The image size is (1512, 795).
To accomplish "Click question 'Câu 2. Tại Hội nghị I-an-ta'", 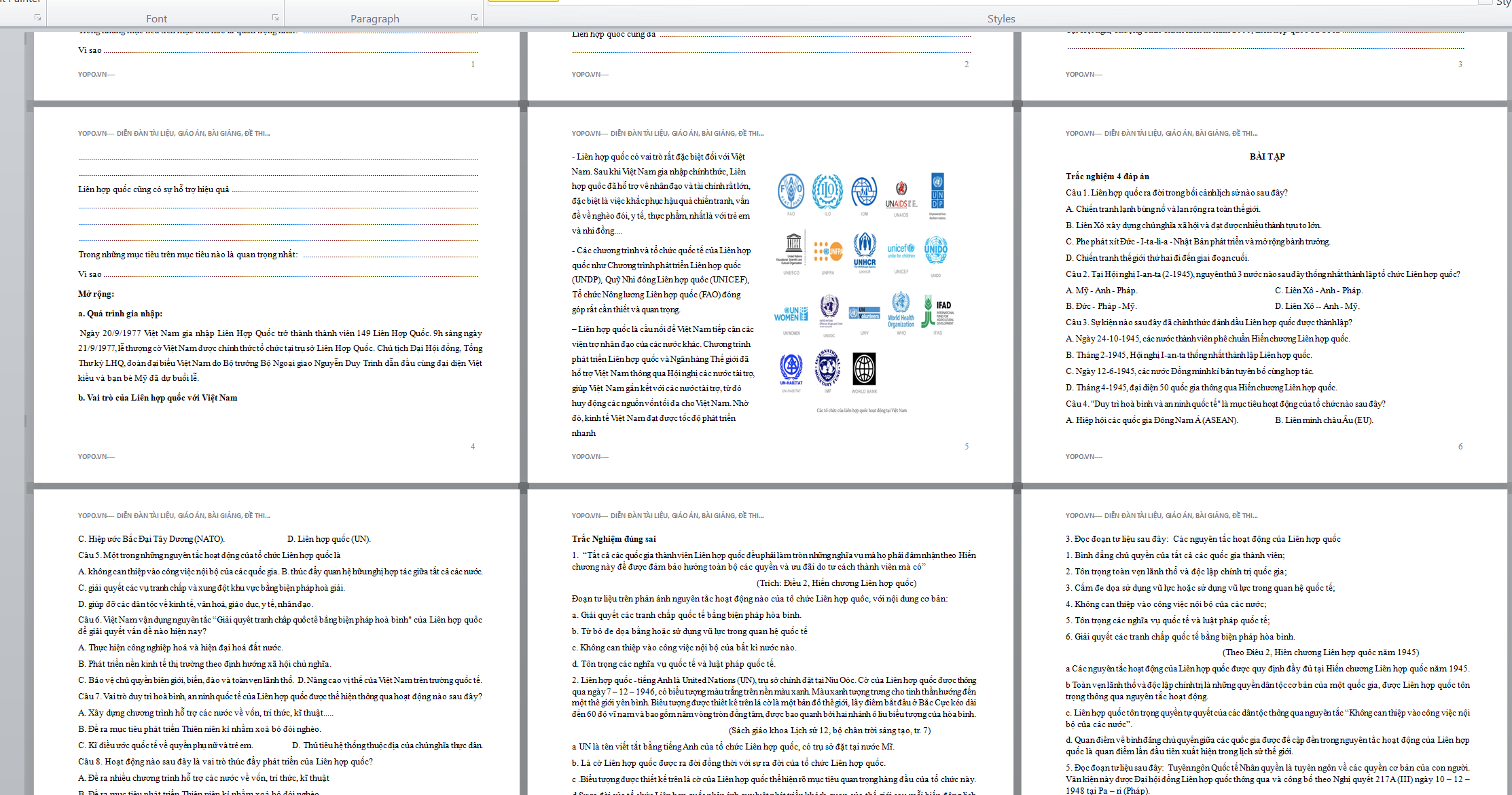I will pos(1263,274).
